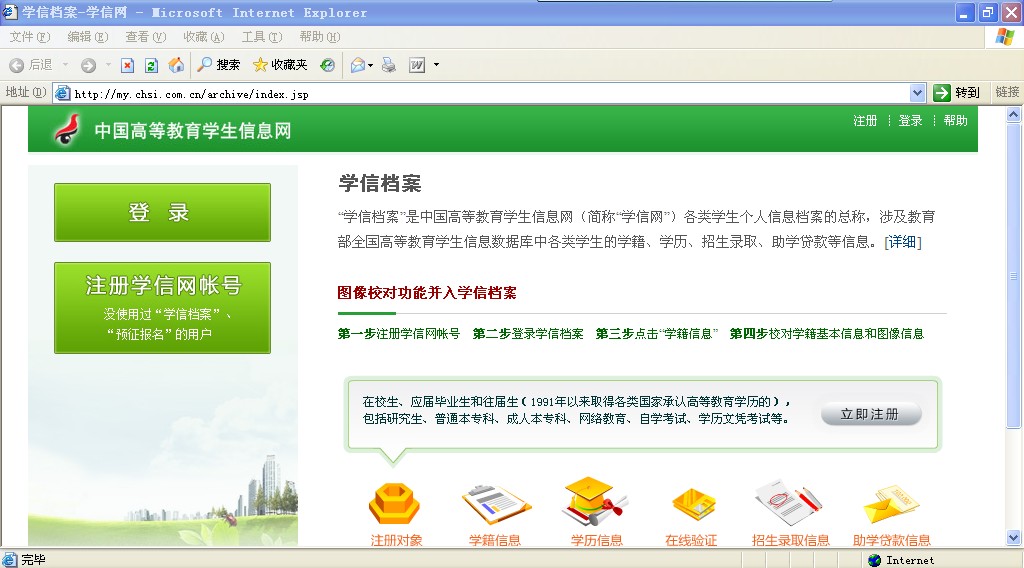Screen dimensions: 1024x568
Task: Expand the Mail button dropdown arrow
Action: pos(371,65)
